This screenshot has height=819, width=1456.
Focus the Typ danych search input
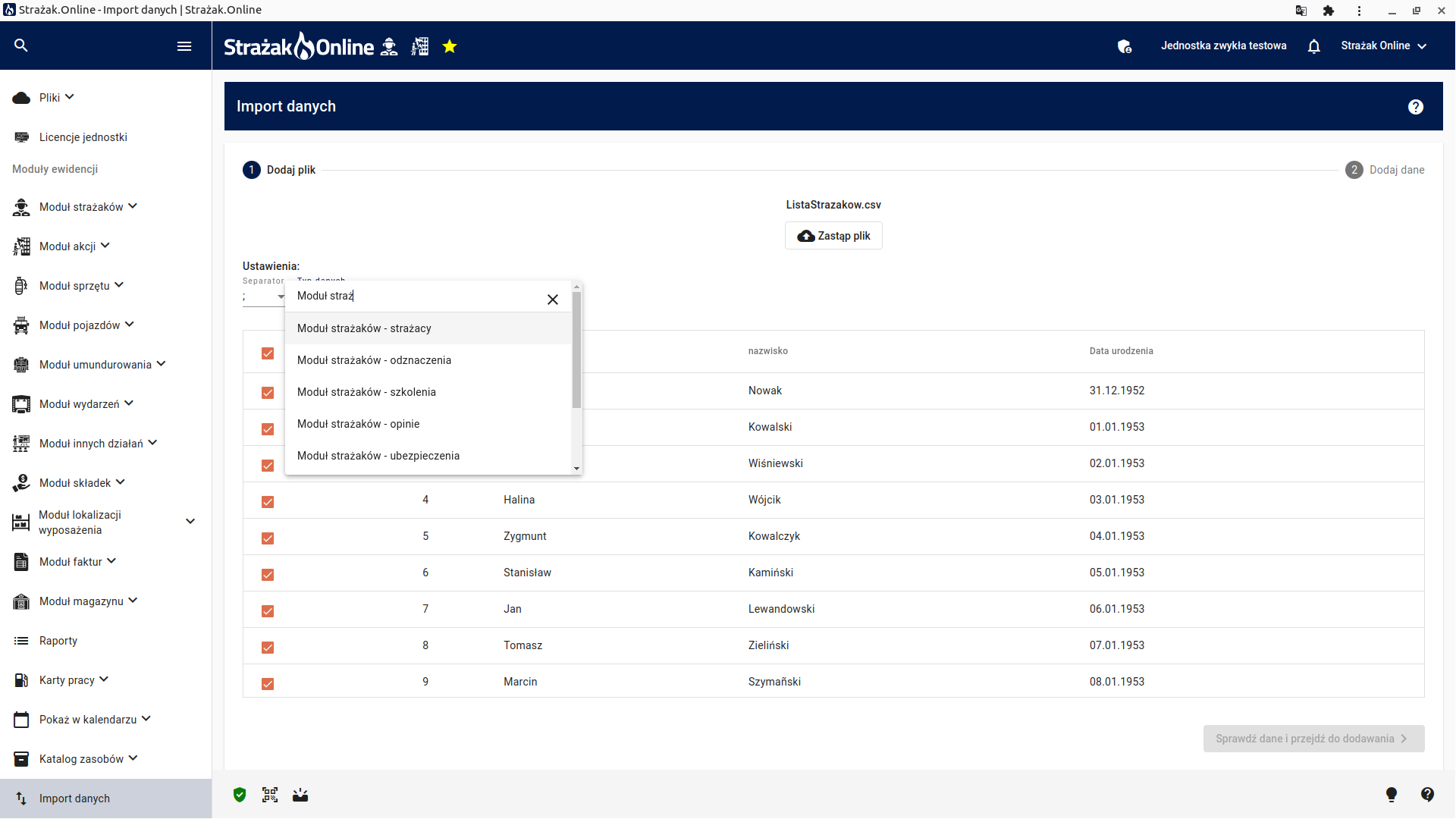point(416,297)
